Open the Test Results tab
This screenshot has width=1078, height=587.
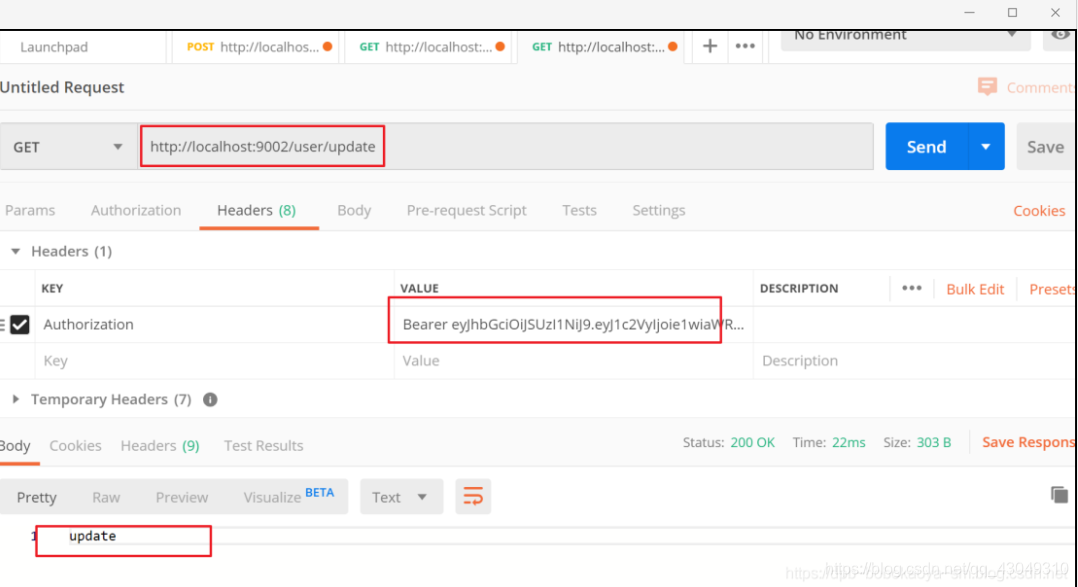pos(263,445)
